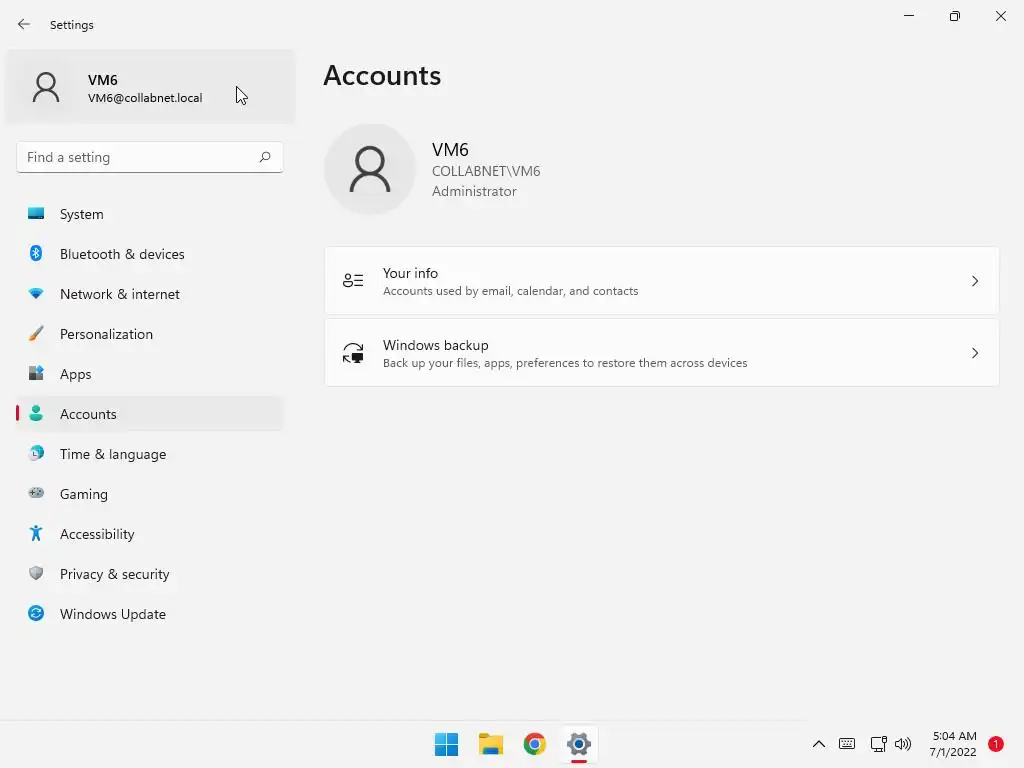Click the Privacy shield icon

point(36,573)
